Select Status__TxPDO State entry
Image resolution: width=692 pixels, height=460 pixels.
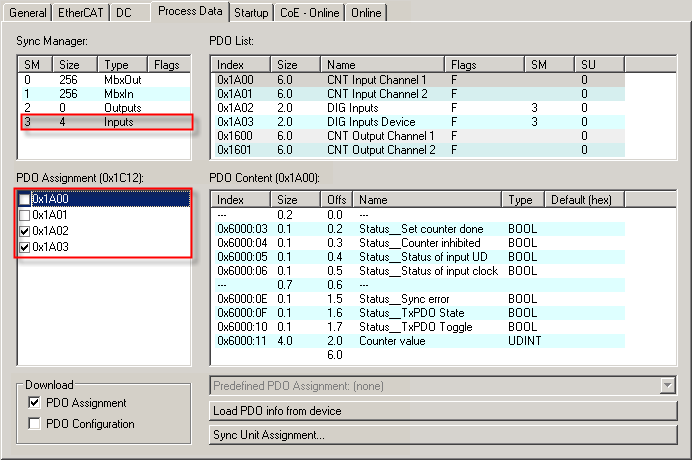click(x=418, y=313)
